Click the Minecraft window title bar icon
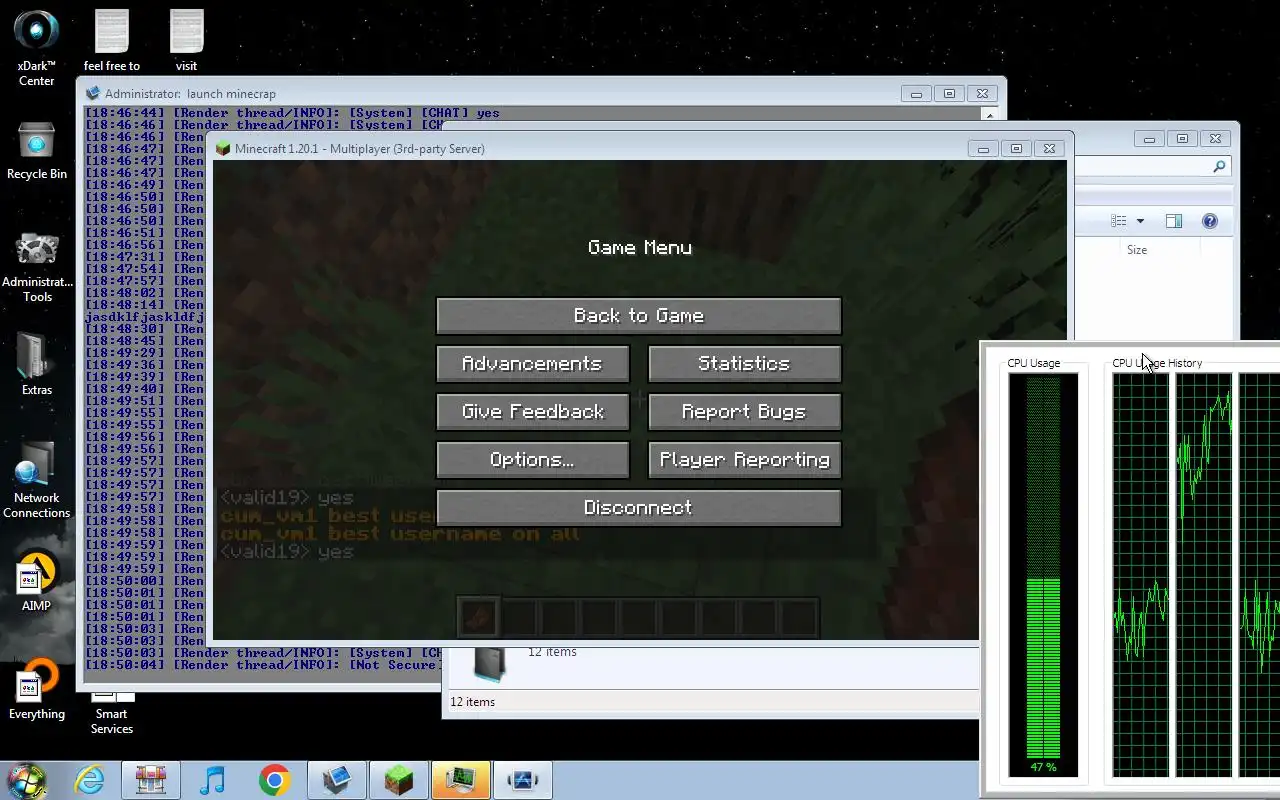Screen dimensions: 1280x800 point(223,149)
